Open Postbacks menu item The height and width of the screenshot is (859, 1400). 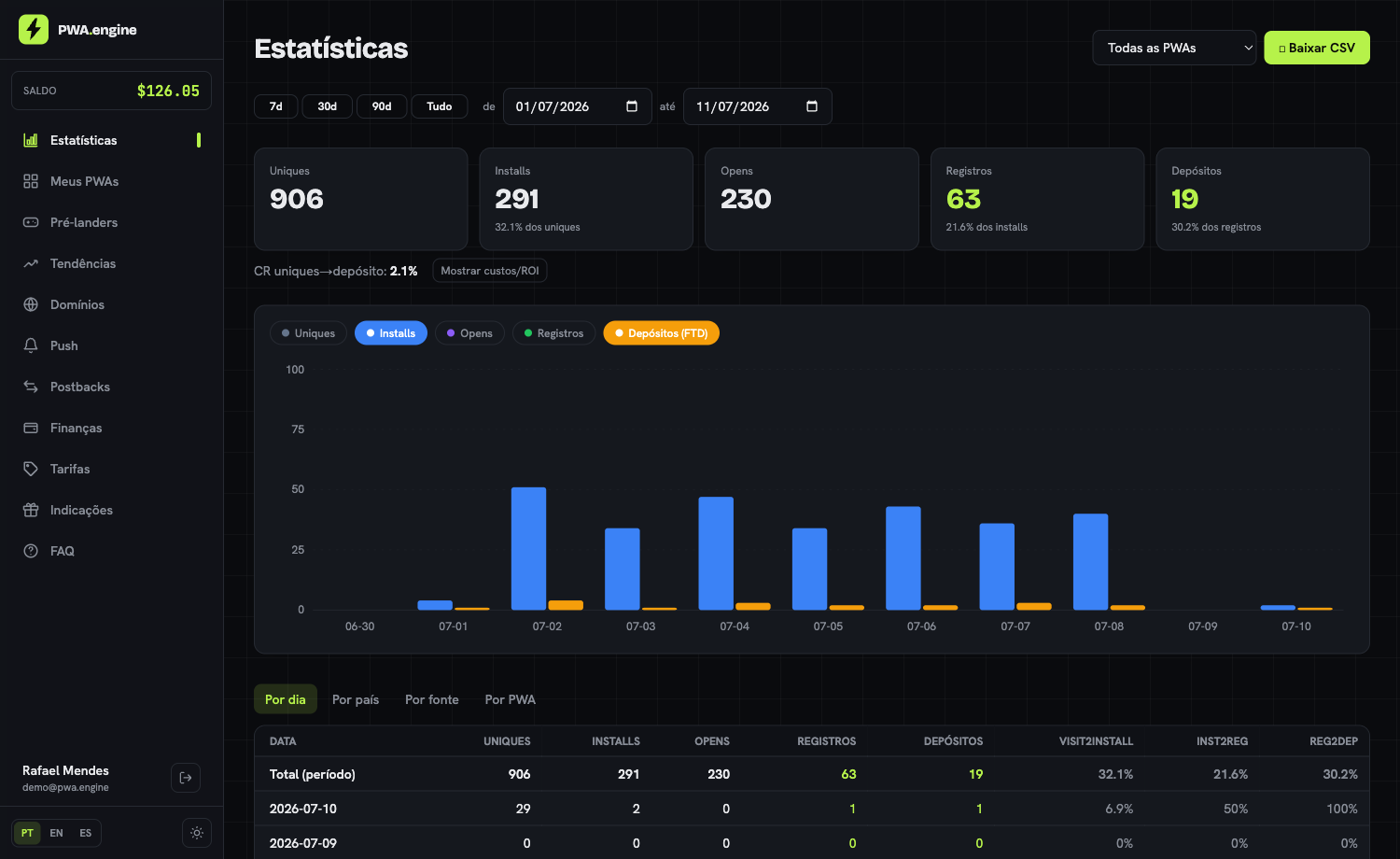111,387
